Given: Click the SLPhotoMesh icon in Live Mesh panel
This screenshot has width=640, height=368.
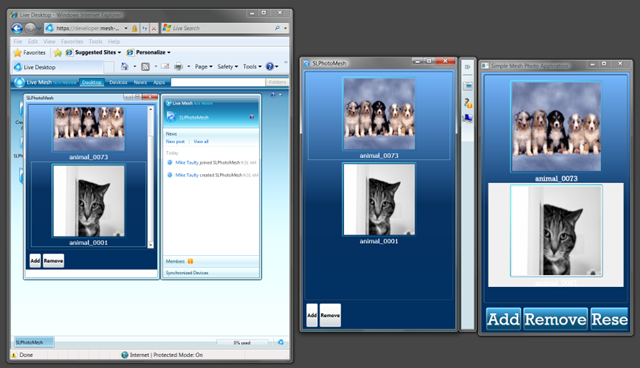Looking at the screenshot, I should (171, 117).
